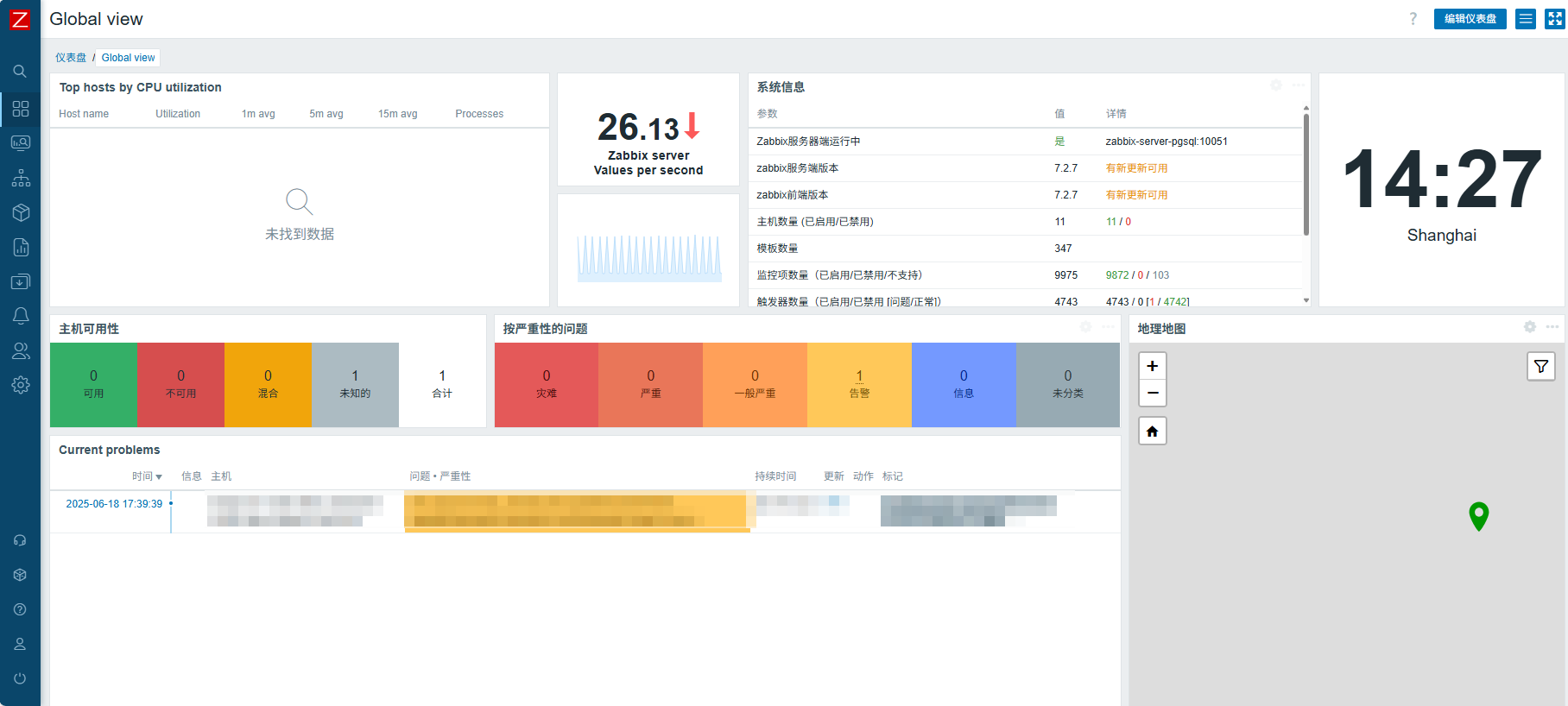Zoom out on the geomap
1568x706 pixels.
(1152, 393)
